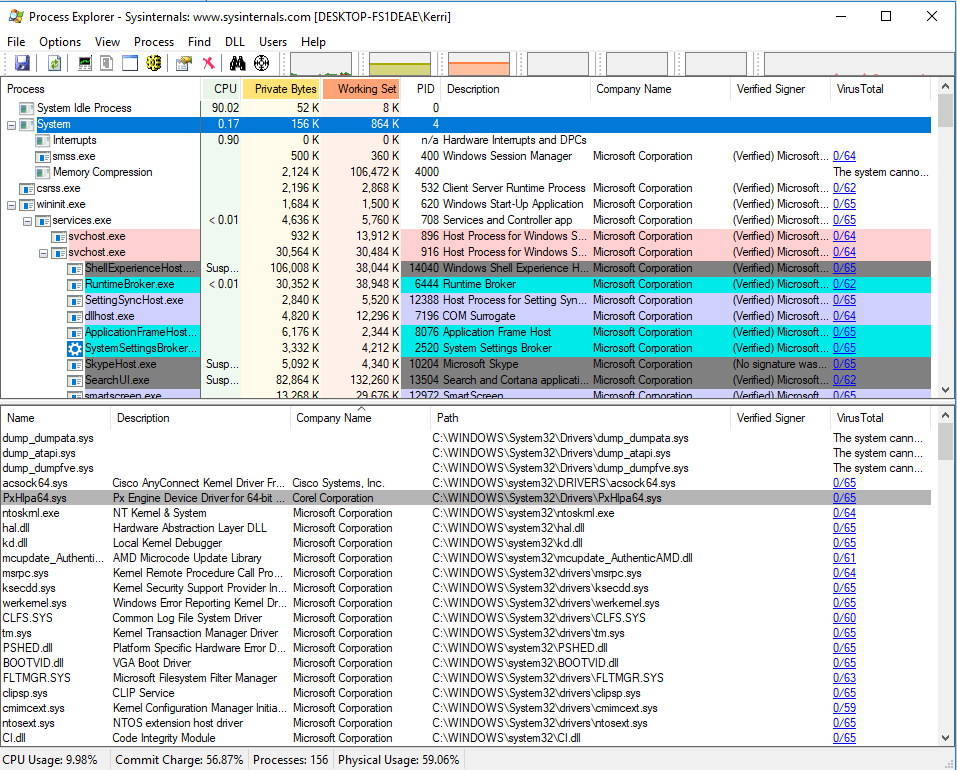The width and height of the screenshot is (957, 770).
Task: Click the Save icon in the toolbar
Action: click(x=22, y=63)
